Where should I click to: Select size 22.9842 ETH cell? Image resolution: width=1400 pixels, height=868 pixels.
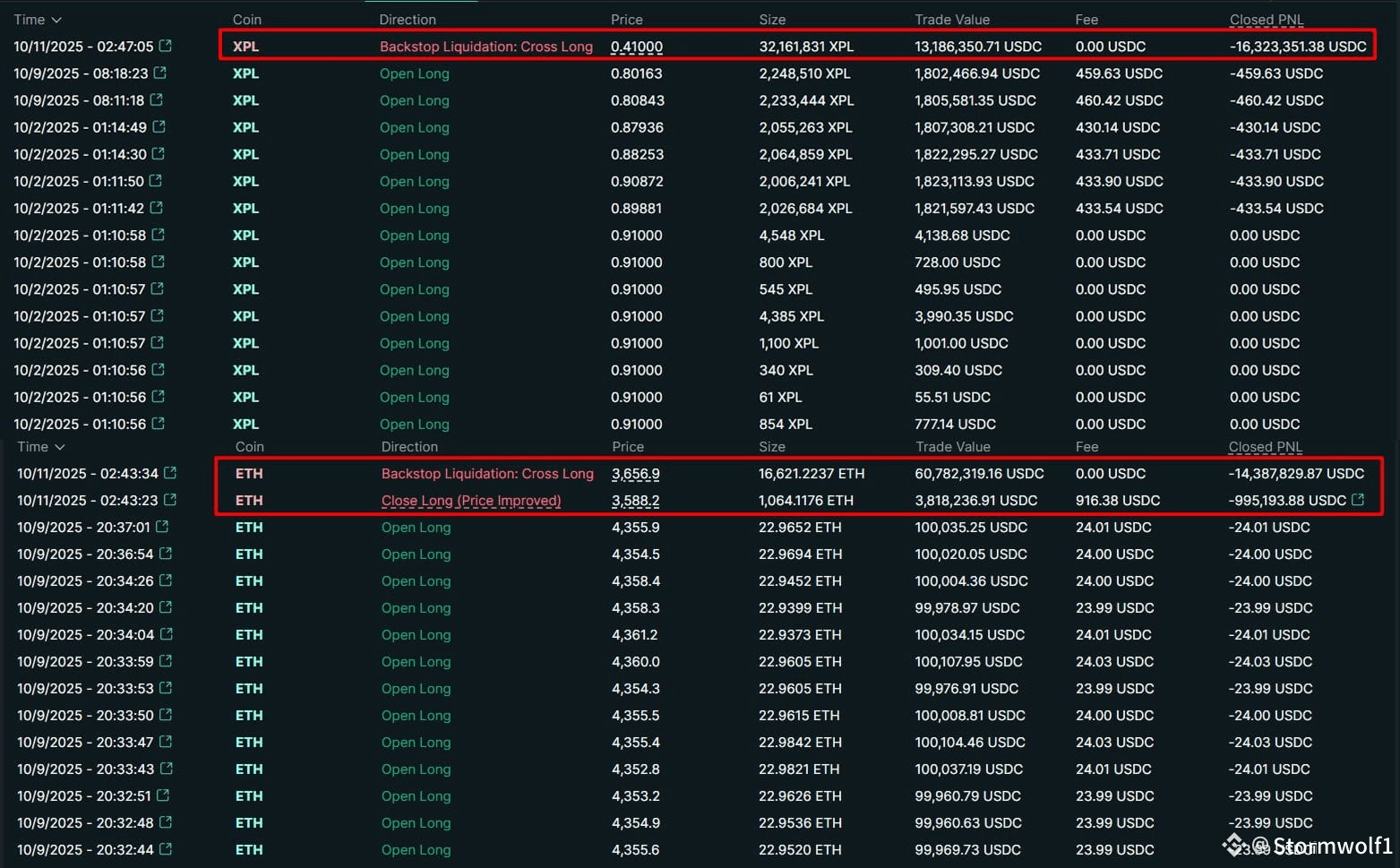tap(801, 743)
